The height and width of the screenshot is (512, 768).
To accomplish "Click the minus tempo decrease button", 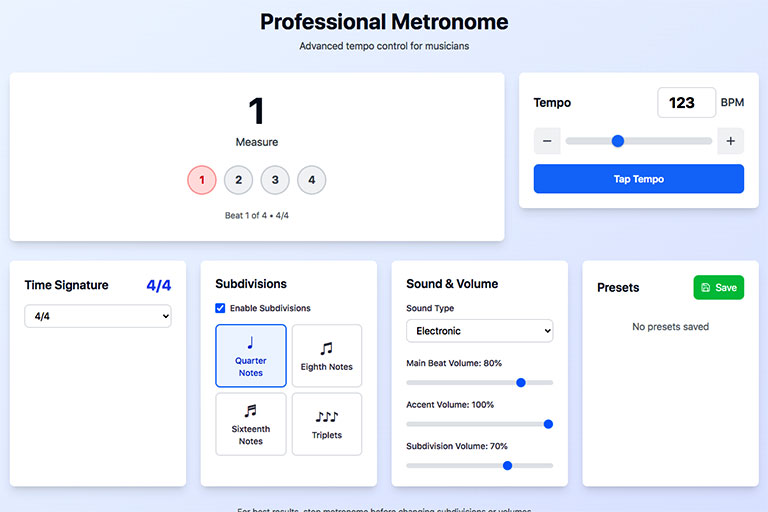I will pos(547,141).
